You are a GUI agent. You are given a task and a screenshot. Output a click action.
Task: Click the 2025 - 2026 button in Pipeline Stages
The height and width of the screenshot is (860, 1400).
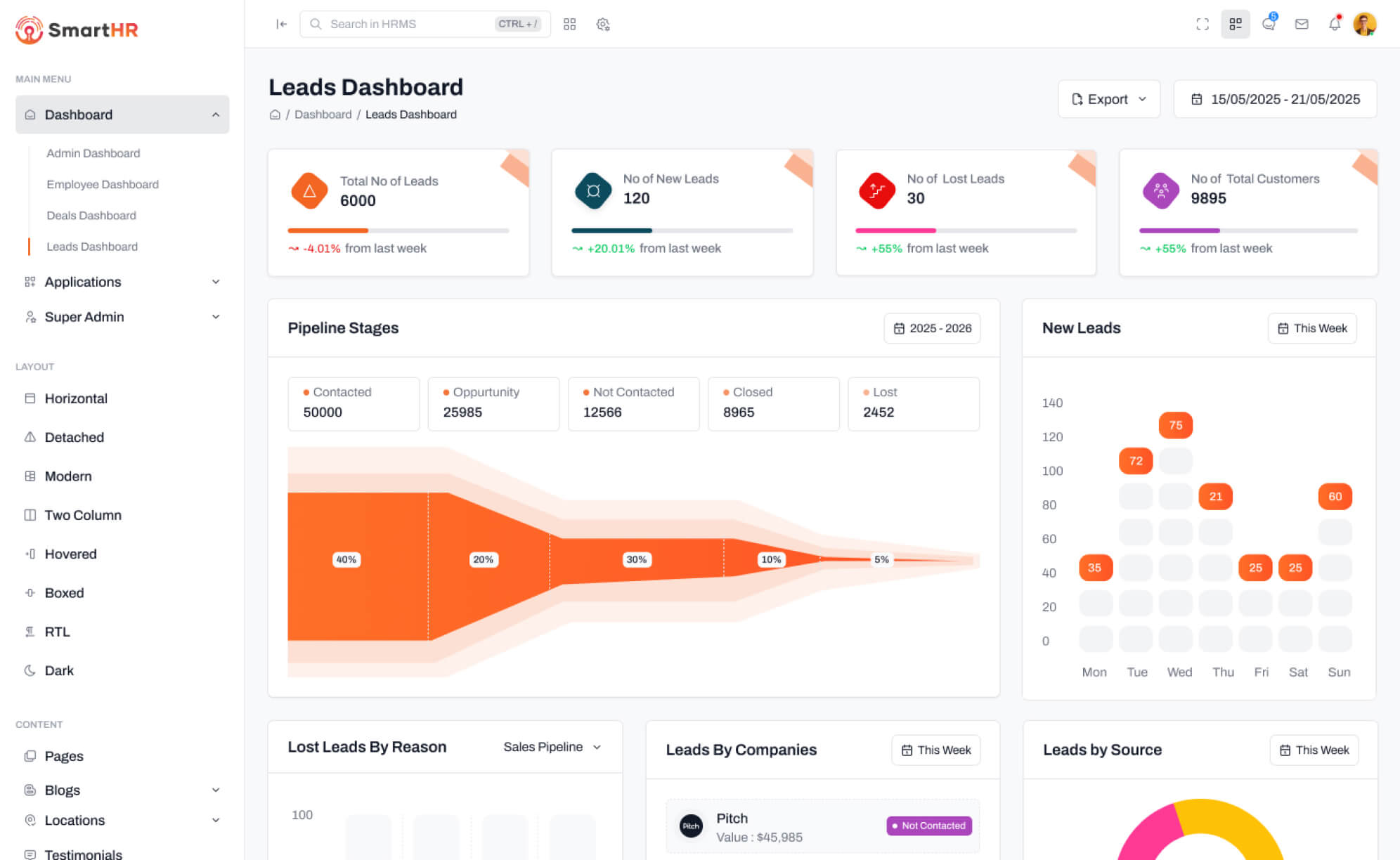(932, 328)
